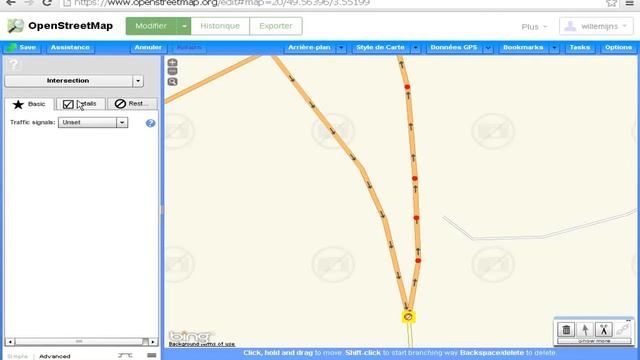The height and width of the screenshot is (360, 640).
Task: Click the way-shaped icon beside Advanced
Action: pyautogui.click(x=125, y=356)
